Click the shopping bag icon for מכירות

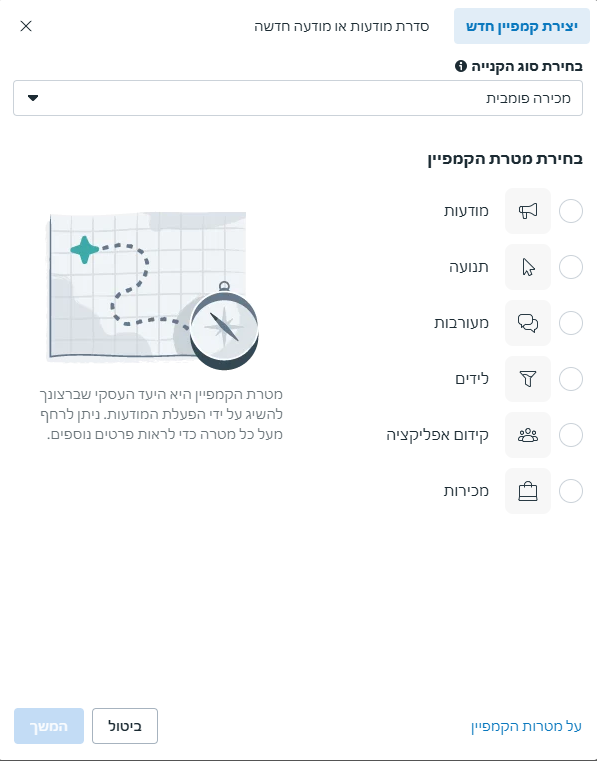point(528,491)
